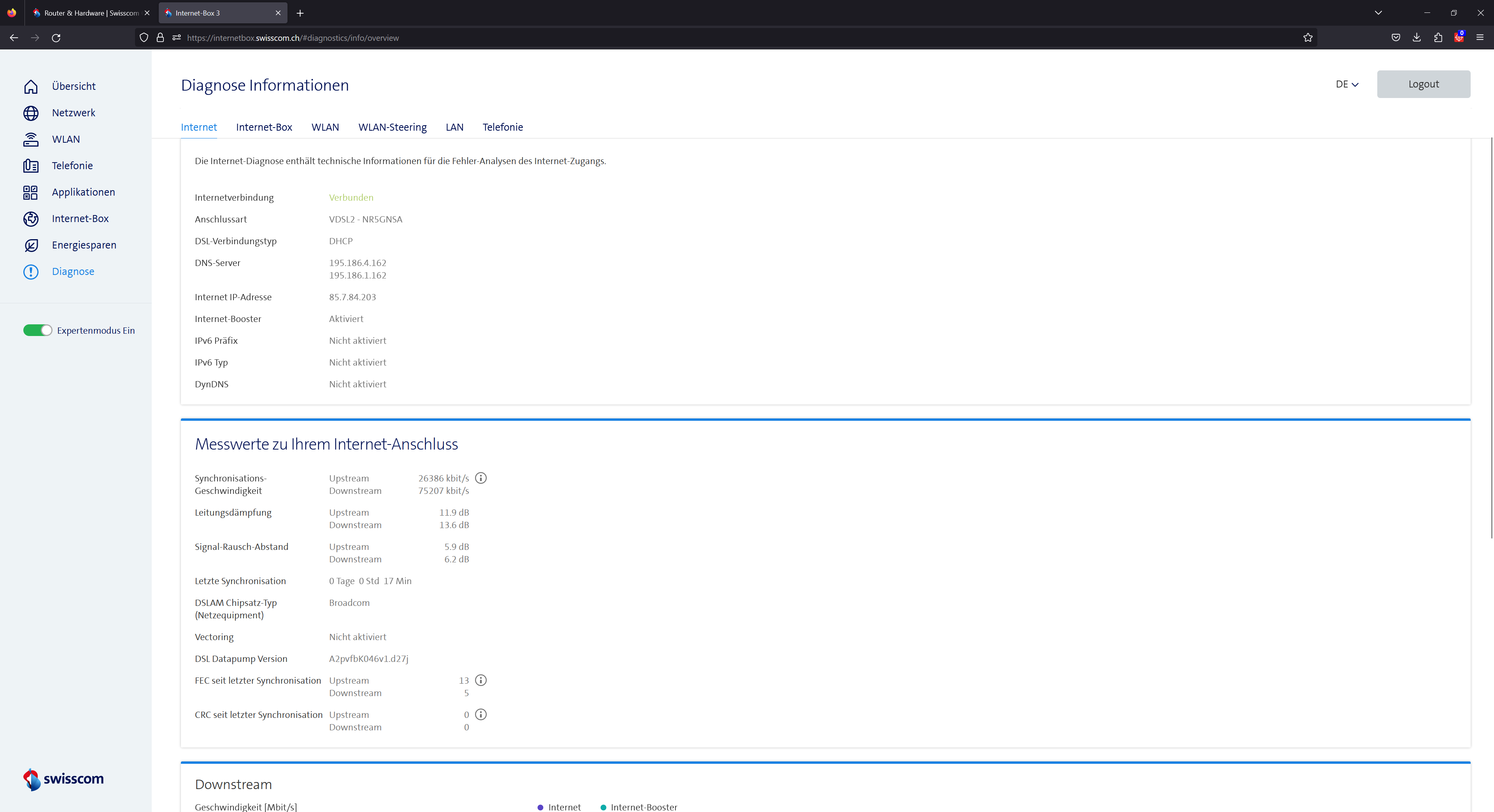The image size is (1494, 812).
Task: Click the Telefonie phone icon
Action: (x=31, y=166)
